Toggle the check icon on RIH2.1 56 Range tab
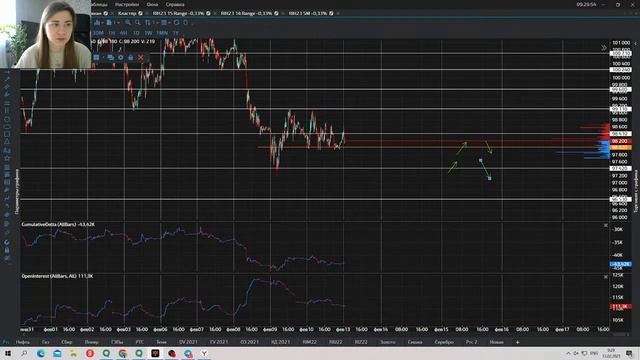Screen dimensions: 640x360 click(276, 13)
